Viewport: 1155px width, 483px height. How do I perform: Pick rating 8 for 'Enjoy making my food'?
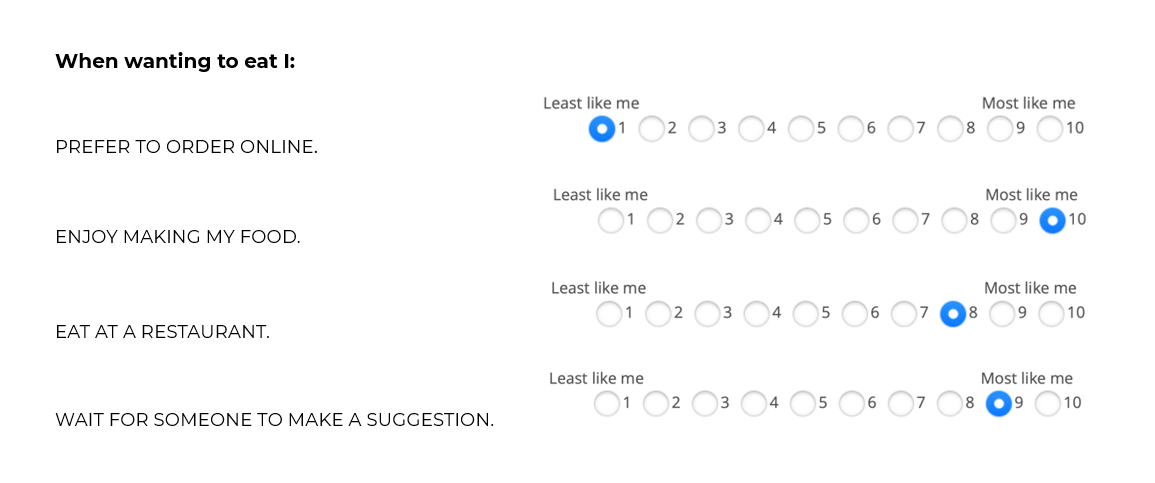tap(954, 221)
